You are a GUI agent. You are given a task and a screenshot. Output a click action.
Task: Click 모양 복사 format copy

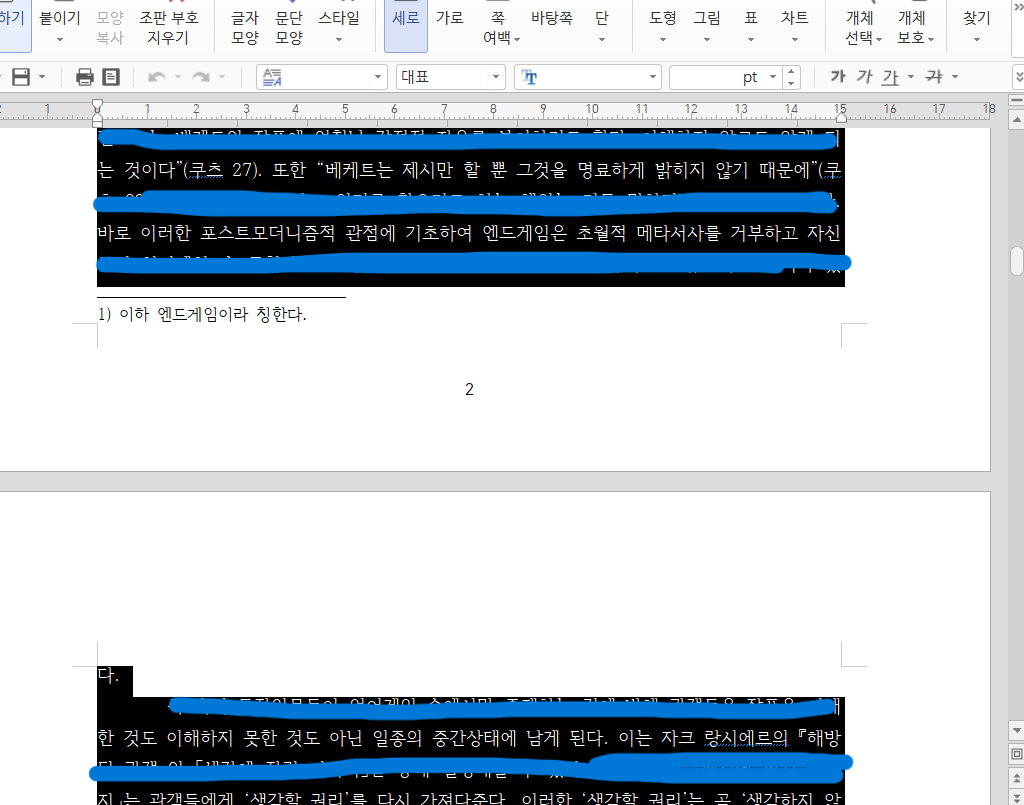click(110, 26)
